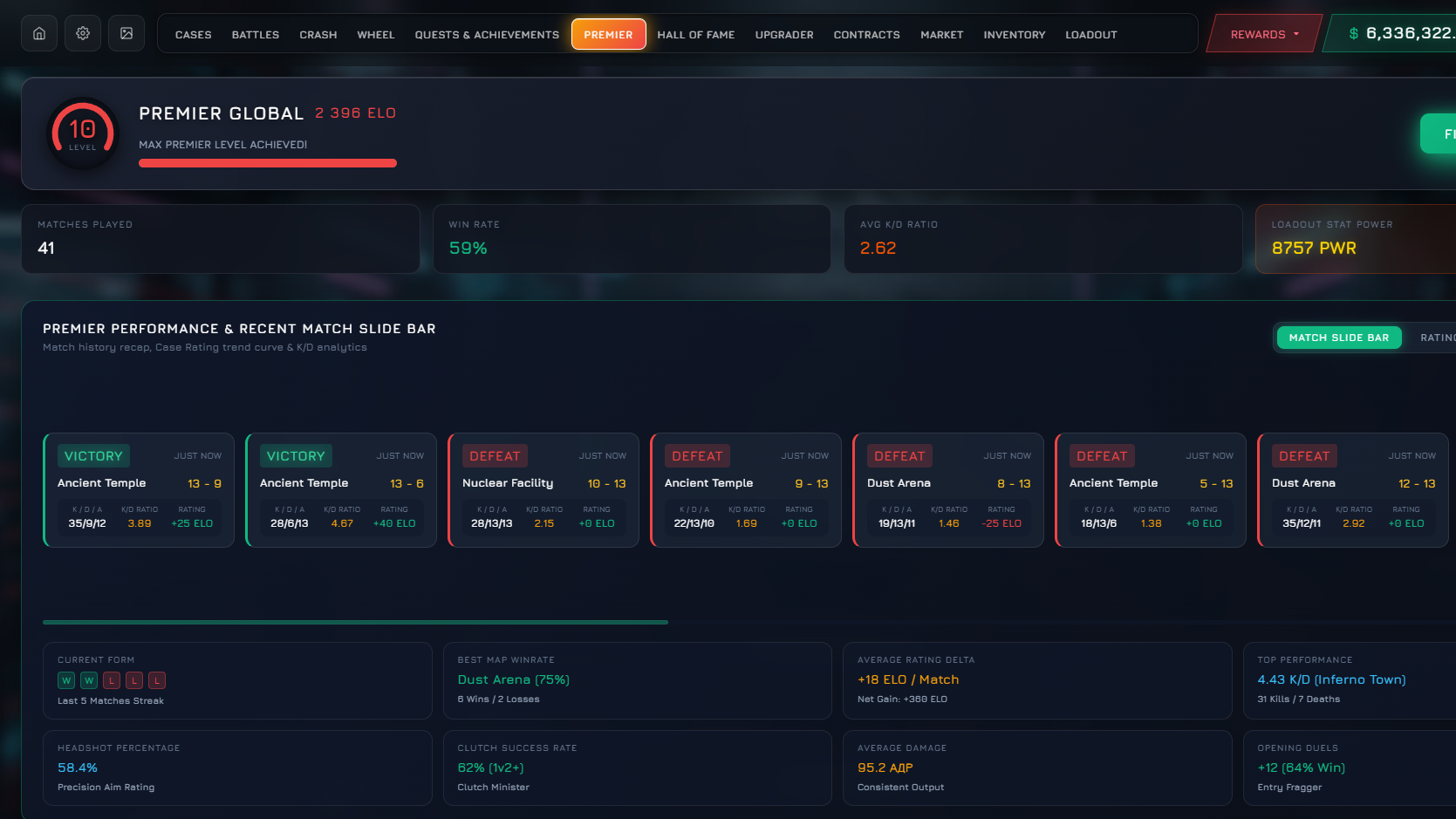Viewport: 1456px width, 819px height.
Task: Click the 35/9/12 K/D/A value
Action: [x=87, y=523]
